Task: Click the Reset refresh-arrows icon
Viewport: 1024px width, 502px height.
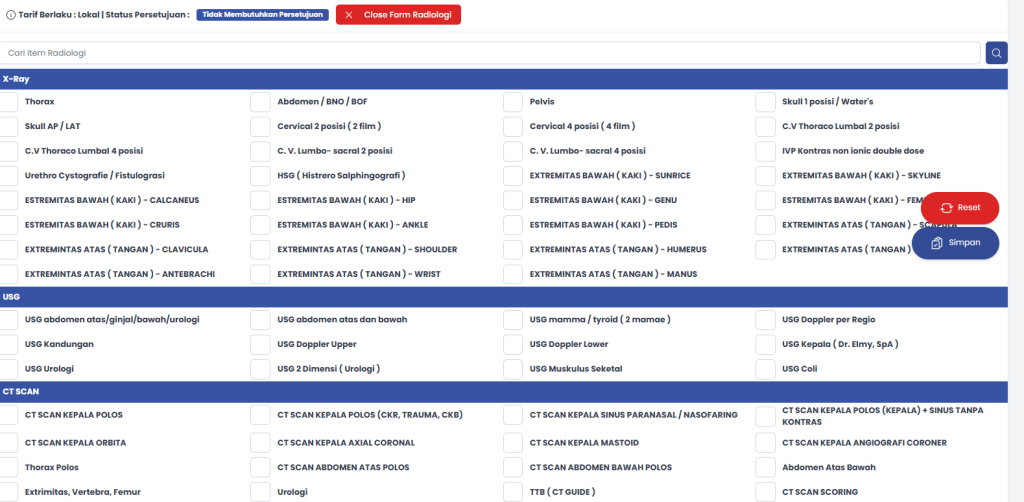Action: pos(944,208)
